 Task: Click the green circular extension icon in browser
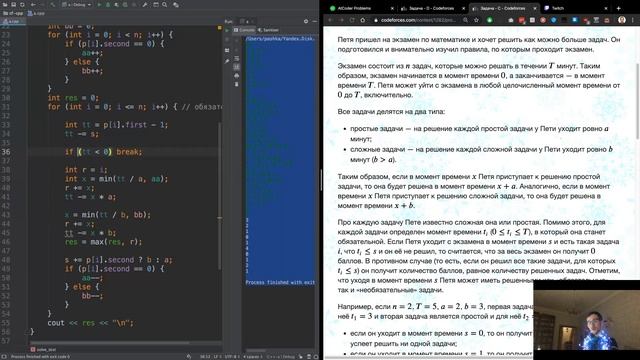pos(489,20)
